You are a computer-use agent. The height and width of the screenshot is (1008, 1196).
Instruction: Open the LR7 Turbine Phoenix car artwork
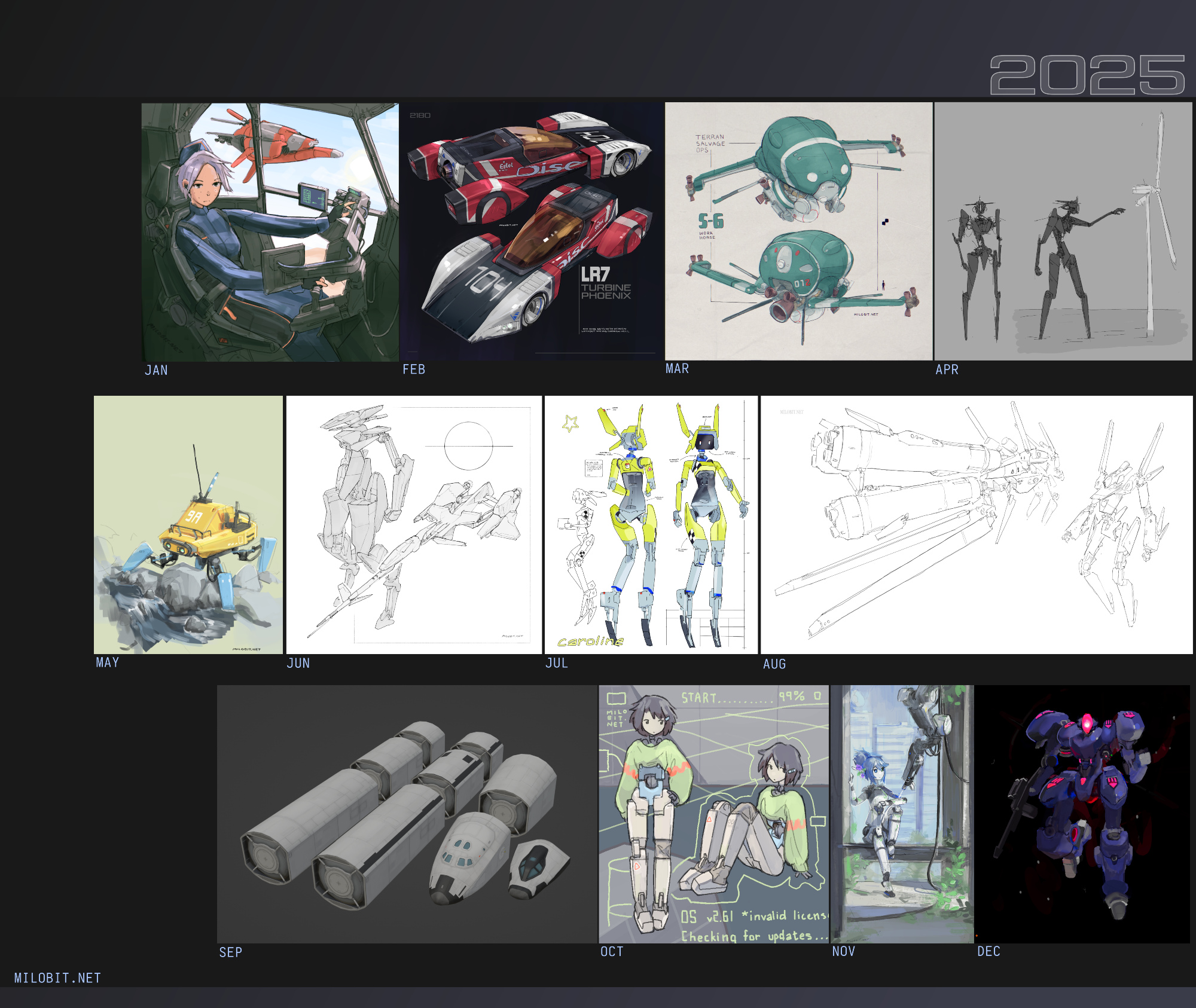point(532,231)
